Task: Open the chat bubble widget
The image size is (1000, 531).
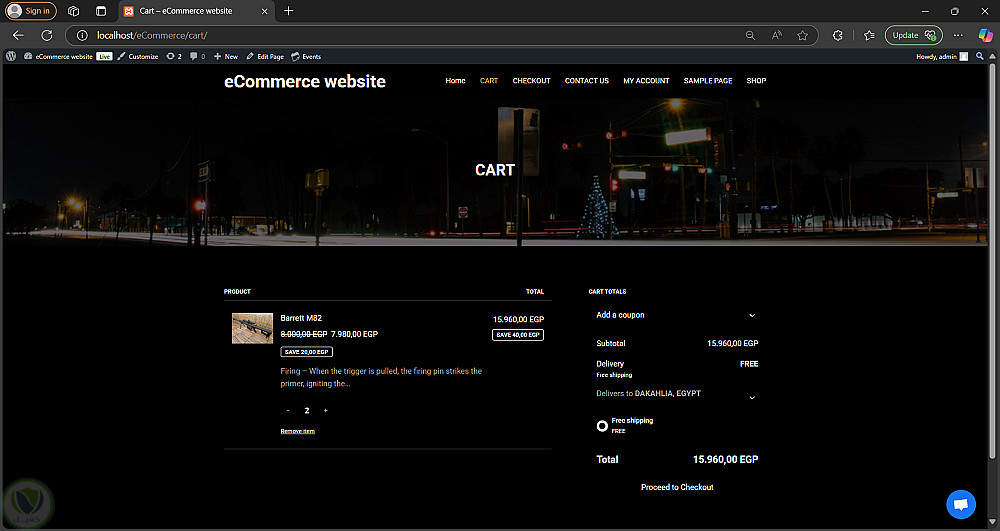Action: [960, 504]
